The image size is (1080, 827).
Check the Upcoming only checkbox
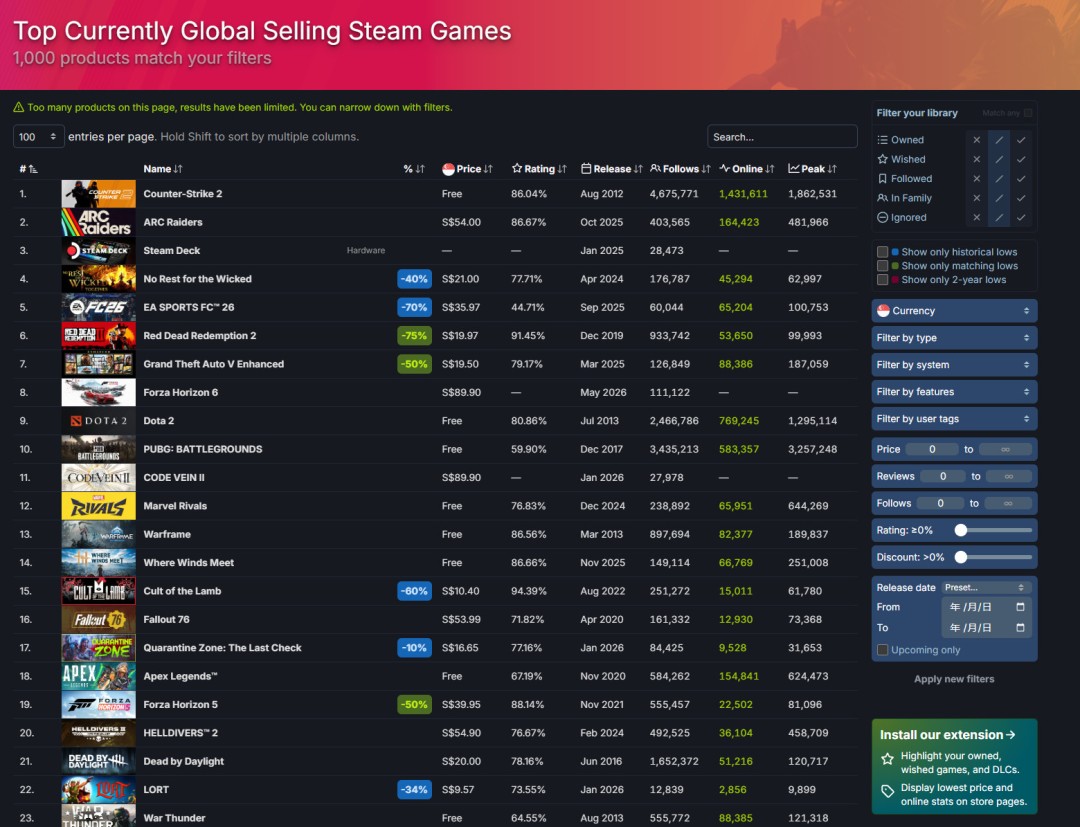(883, 649)
